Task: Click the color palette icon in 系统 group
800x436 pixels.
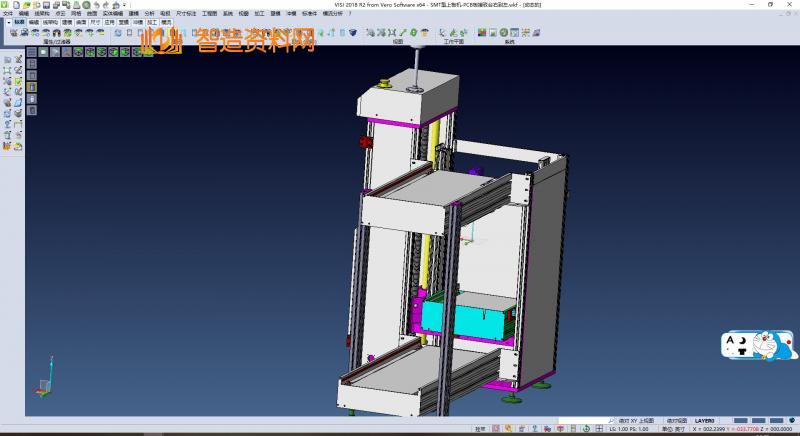Action: tap(482, 33)
